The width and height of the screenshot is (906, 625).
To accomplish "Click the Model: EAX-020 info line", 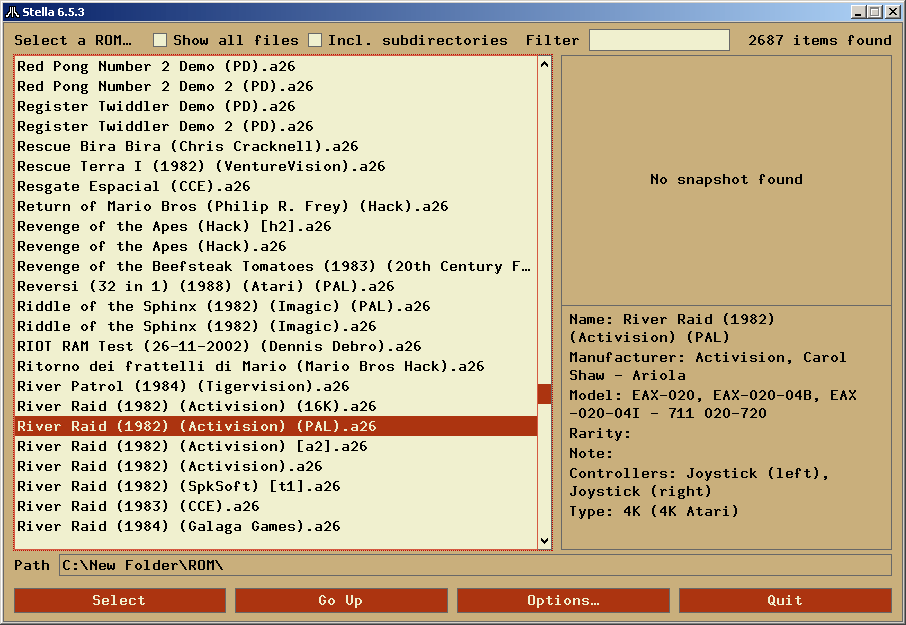I will click(x=713, y=404).
